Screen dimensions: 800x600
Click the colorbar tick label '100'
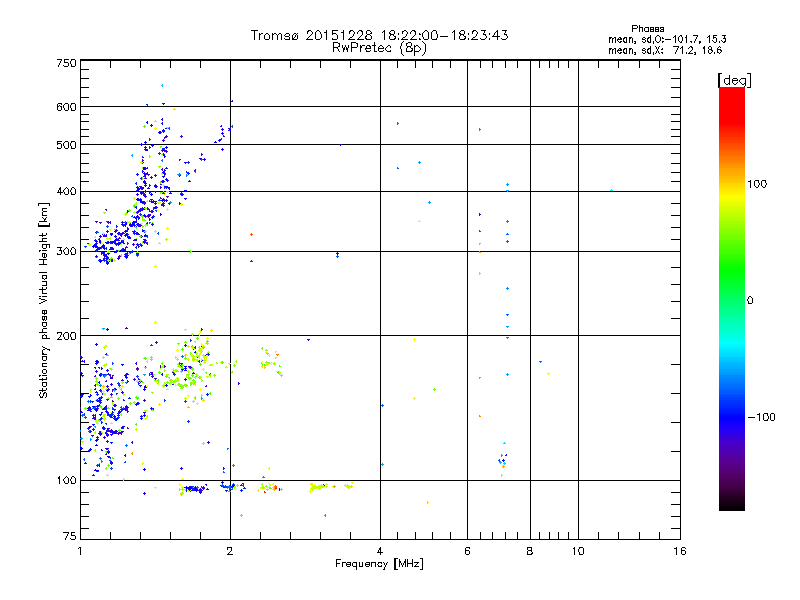click(757, 184)
